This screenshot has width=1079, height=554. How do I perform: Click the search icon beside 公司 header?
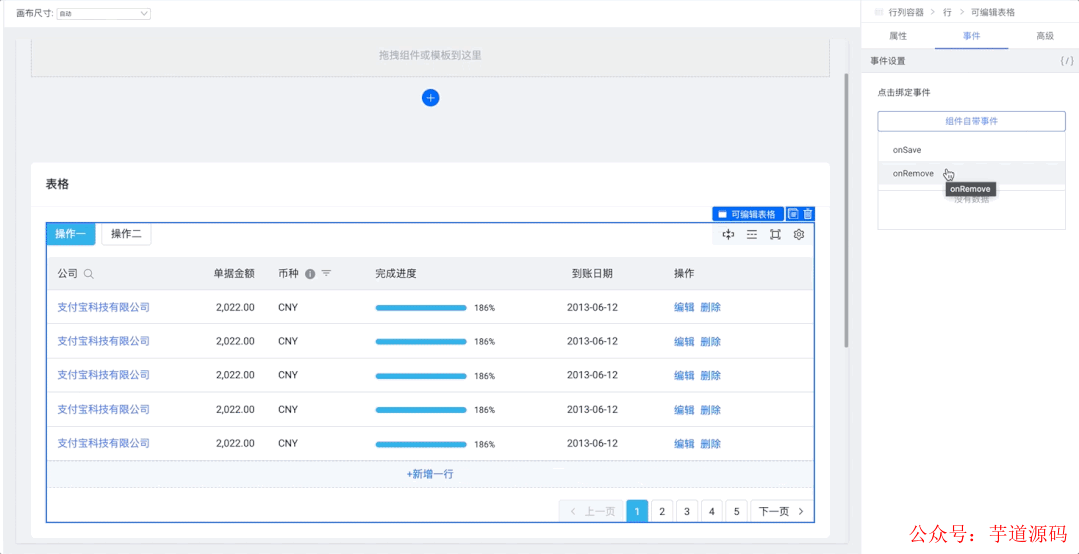pyautogui.click(x=89, y=274)
